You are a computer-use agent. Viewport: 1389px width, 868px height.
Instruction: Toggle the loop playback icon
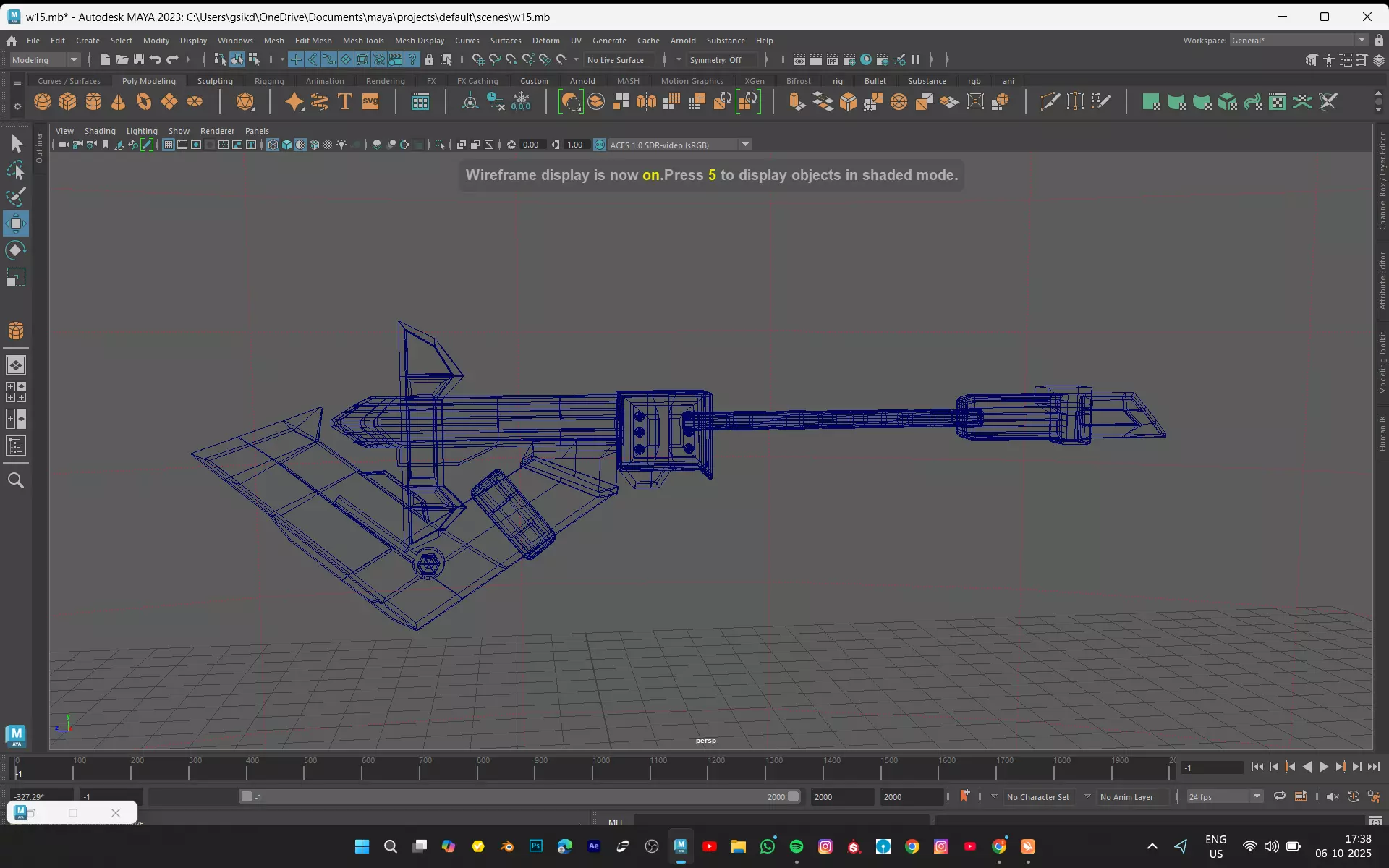1279,796
